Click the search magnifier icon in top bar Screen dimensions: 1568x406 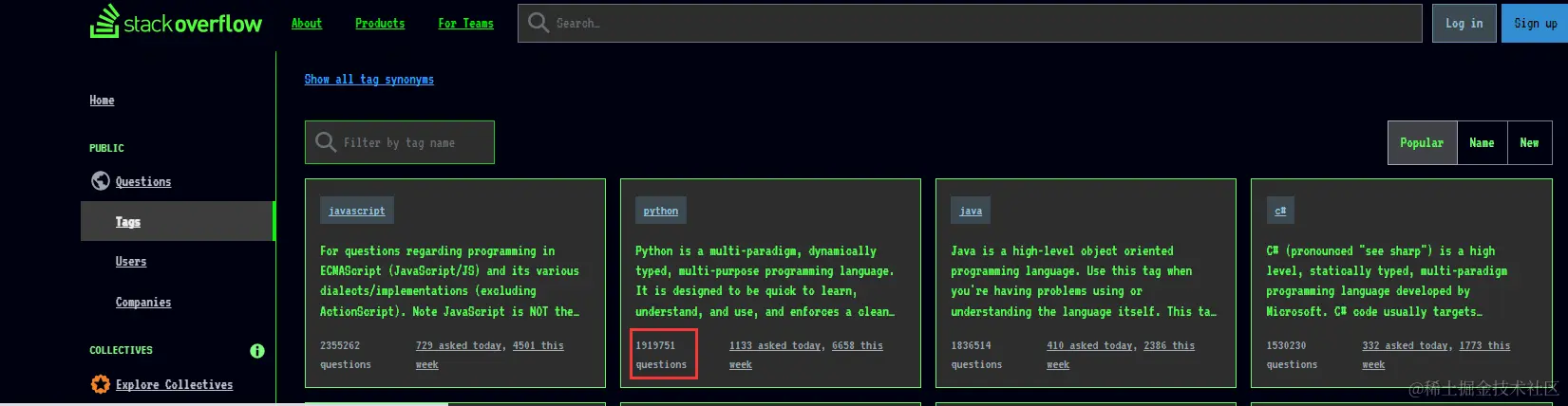tap(538, 23)
